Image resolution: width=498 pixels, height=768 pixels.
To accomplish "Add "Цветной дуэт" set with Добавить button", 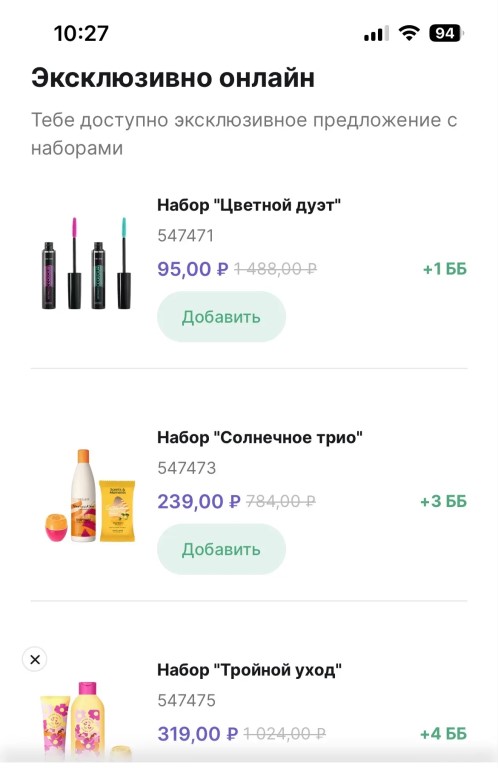I will [x=221, y=317].
